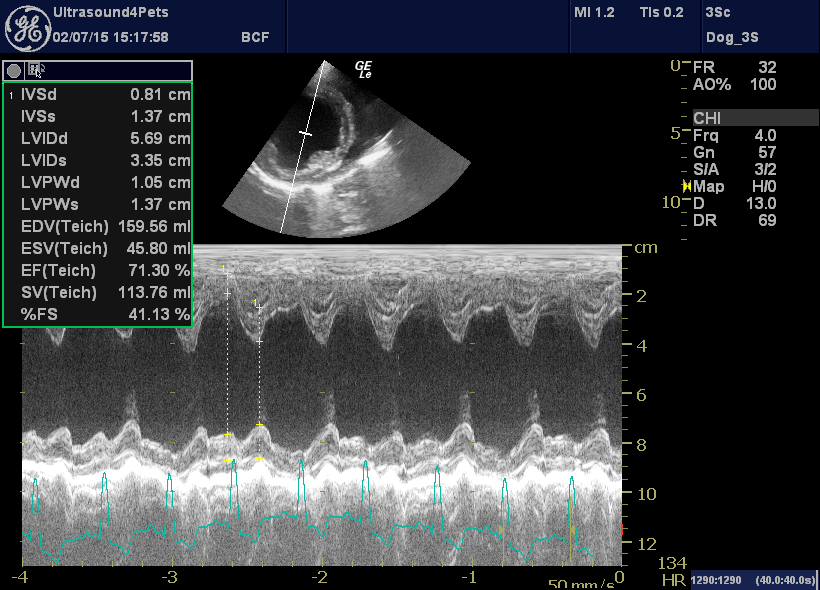Click the gray octagon icon in measurement header
The width and height of the screenshot is (820, 590).
pyautogui.click(x=14, y=71)
